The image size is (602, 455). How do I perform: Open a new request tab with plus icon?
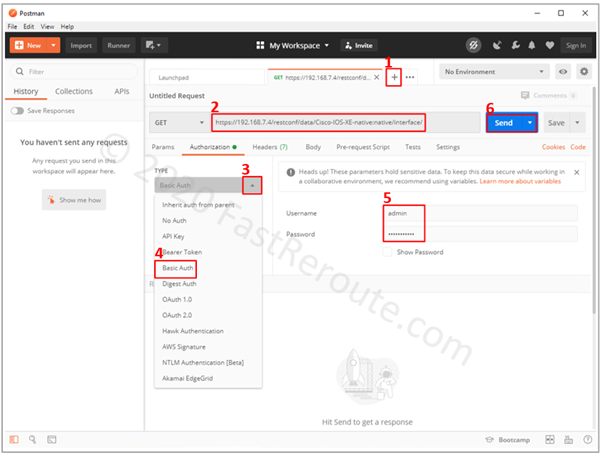[394, 77]
